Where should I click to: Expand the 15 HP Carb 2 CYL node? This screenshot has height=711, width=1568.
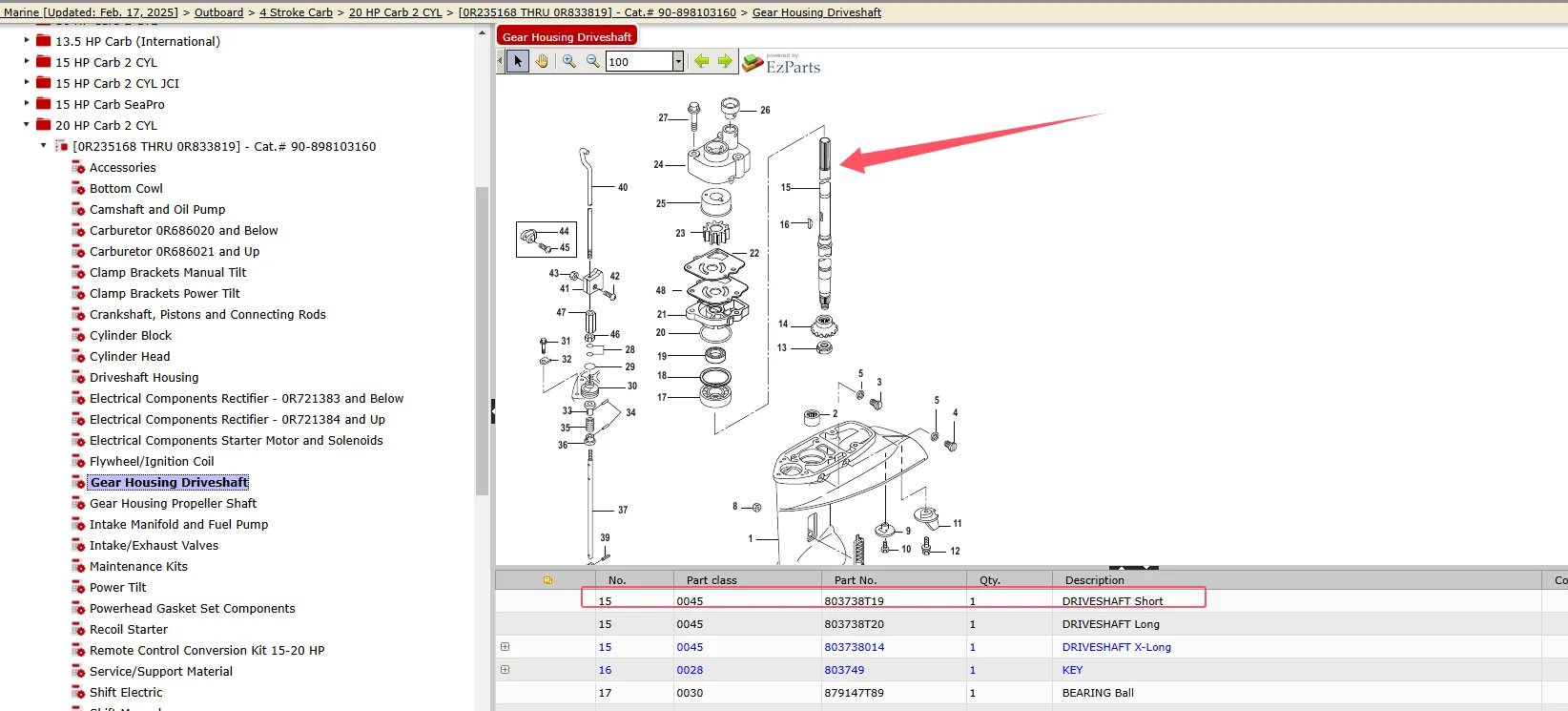pos(27,61)
